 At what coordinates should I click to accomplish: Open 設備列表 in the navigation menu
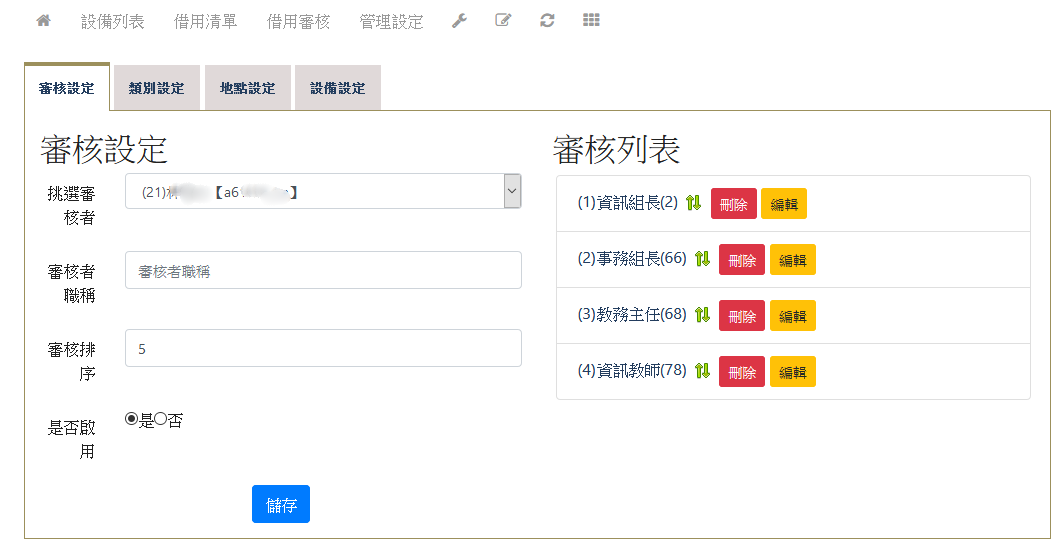[112, 21]
